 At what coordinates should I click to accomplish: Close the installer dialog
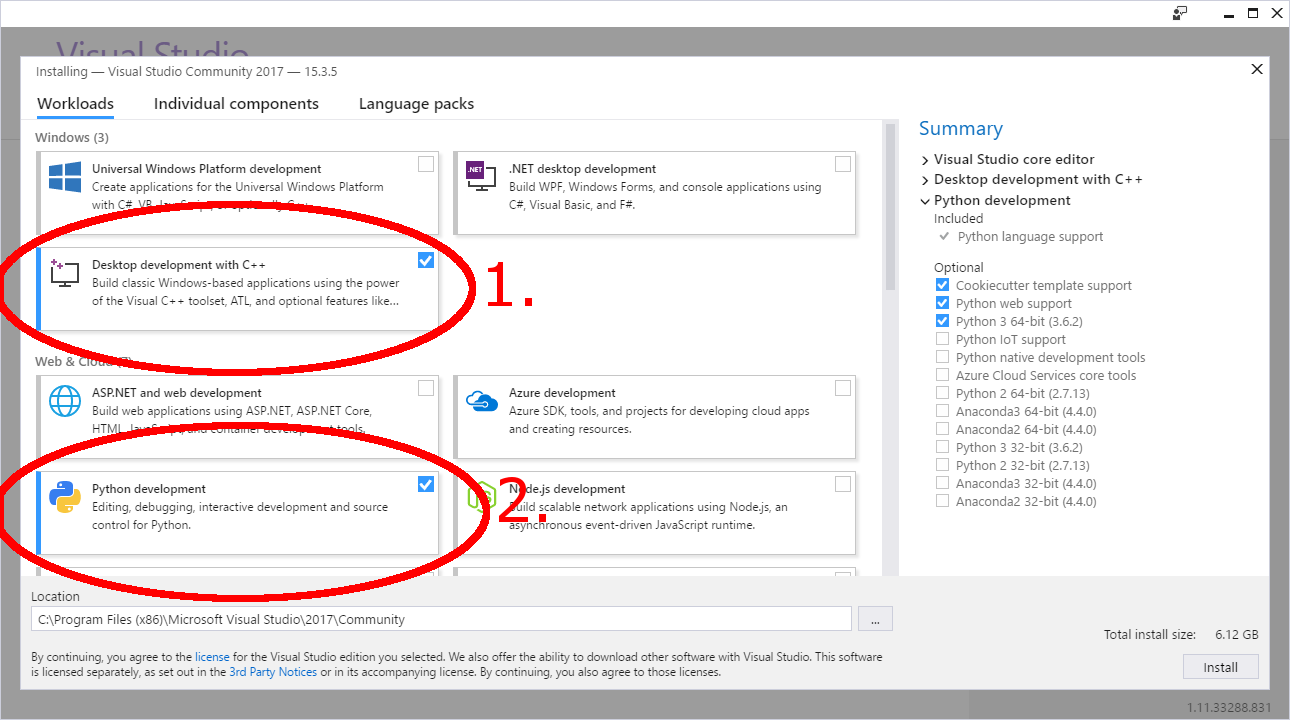(x=1257, y=69)
